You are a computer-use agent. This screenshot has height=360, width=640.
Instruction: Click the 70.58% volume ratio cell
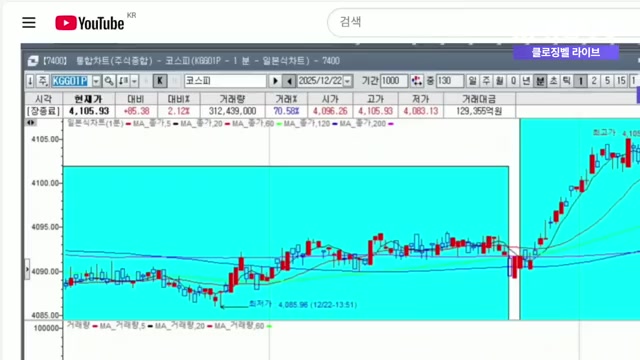click(286, 111)
